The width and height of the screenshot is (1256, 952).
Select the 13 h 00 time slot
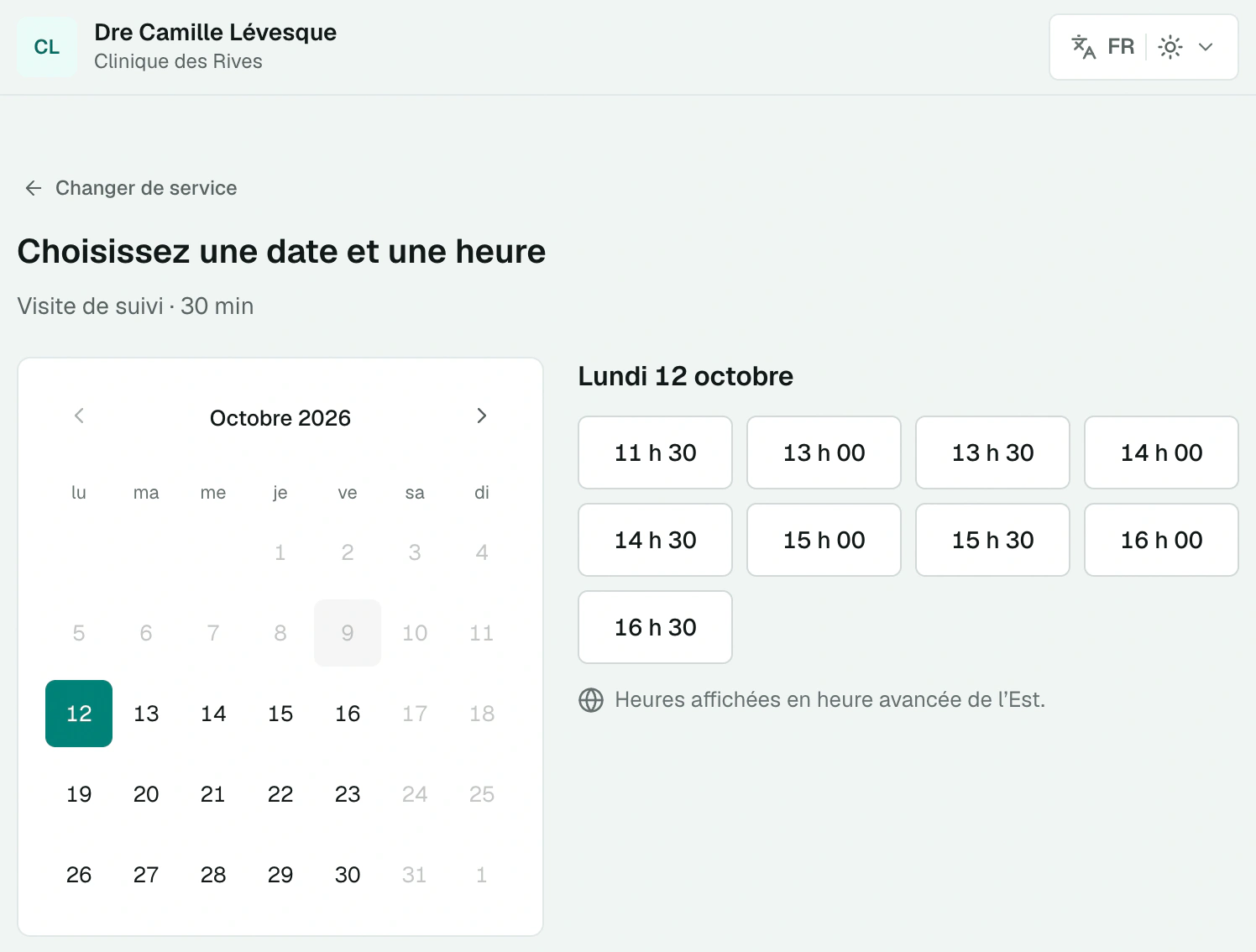pos(824,452)
